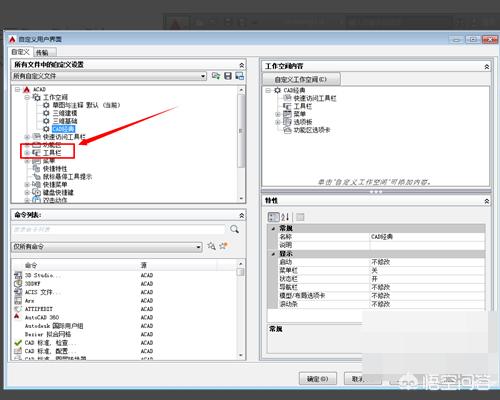Click the ATTIPEDIT command icon

(x=18, y=309)
